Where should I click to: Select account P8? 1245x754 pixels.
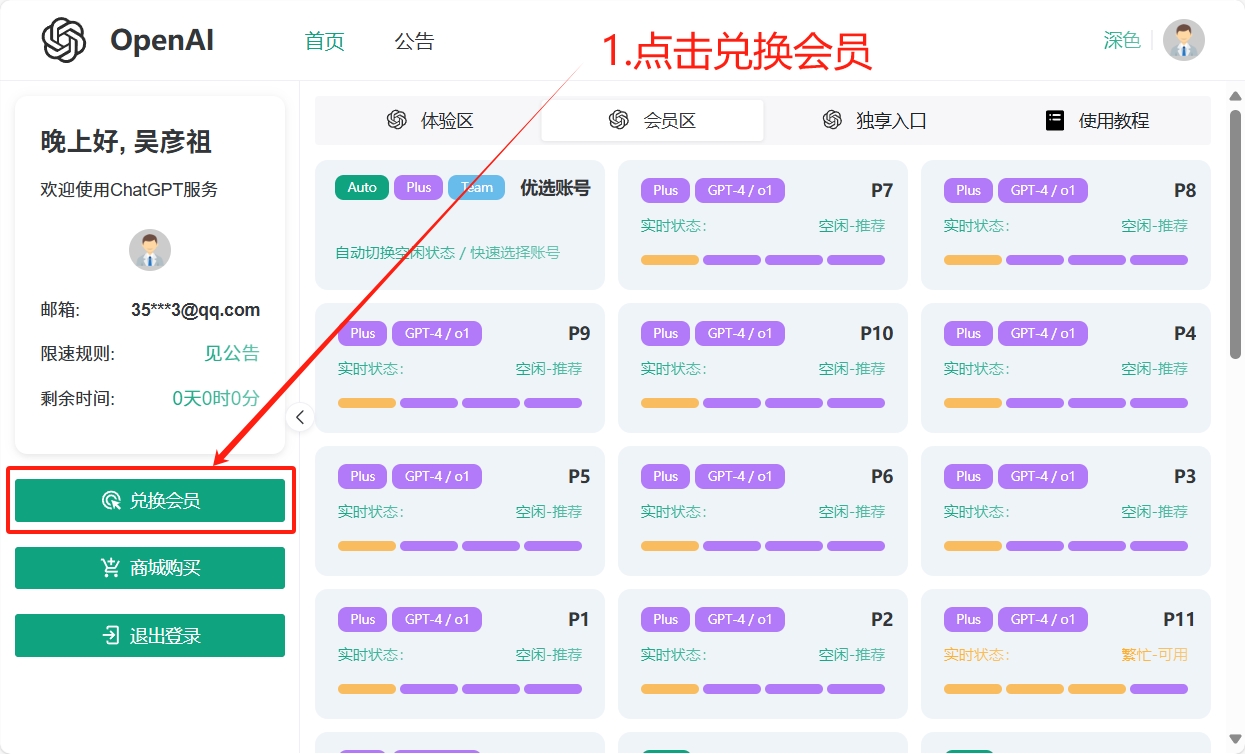(1066, 225)
